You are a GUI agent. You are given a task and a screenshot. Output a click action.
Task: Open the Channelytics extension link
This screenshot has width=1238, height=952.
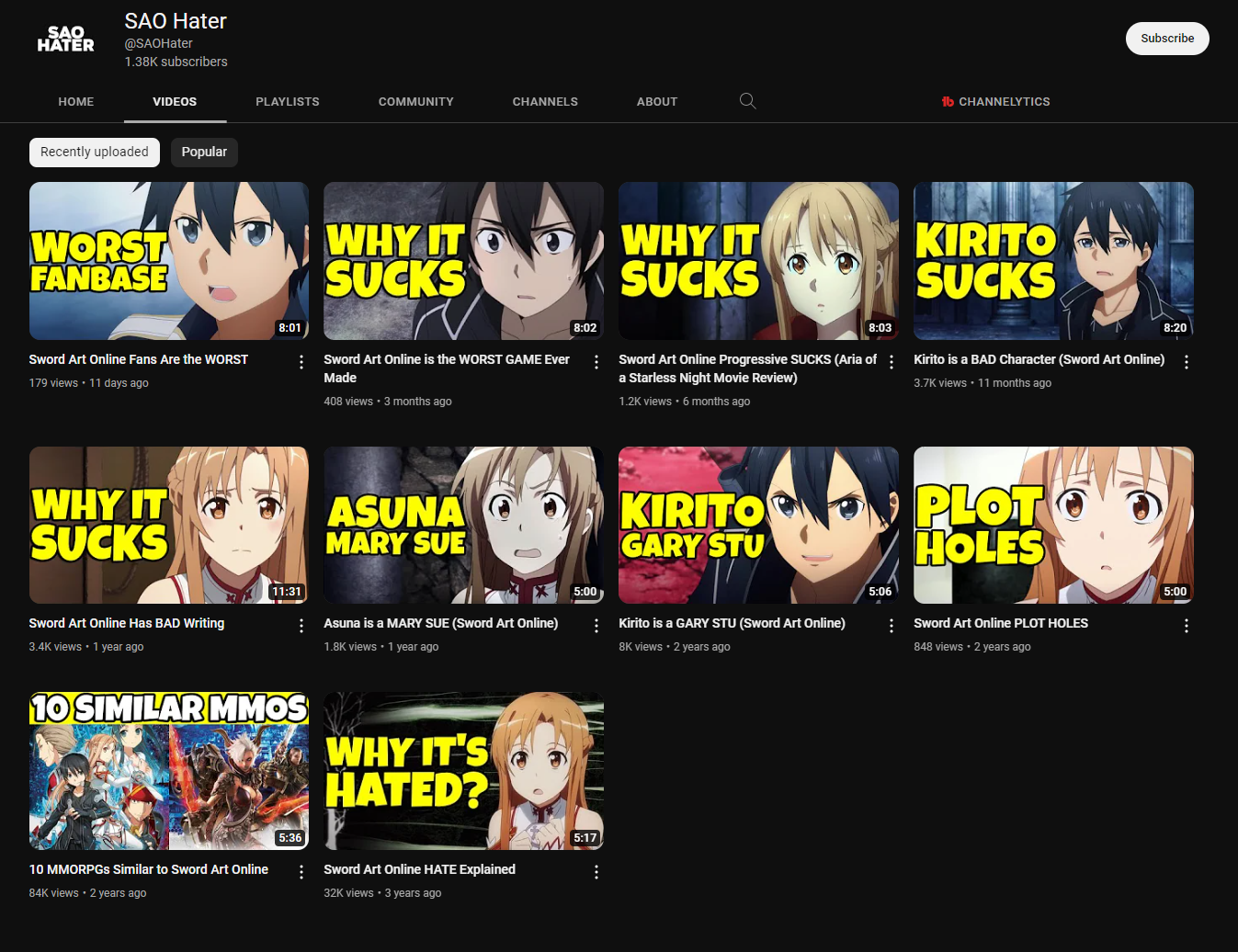995,101
